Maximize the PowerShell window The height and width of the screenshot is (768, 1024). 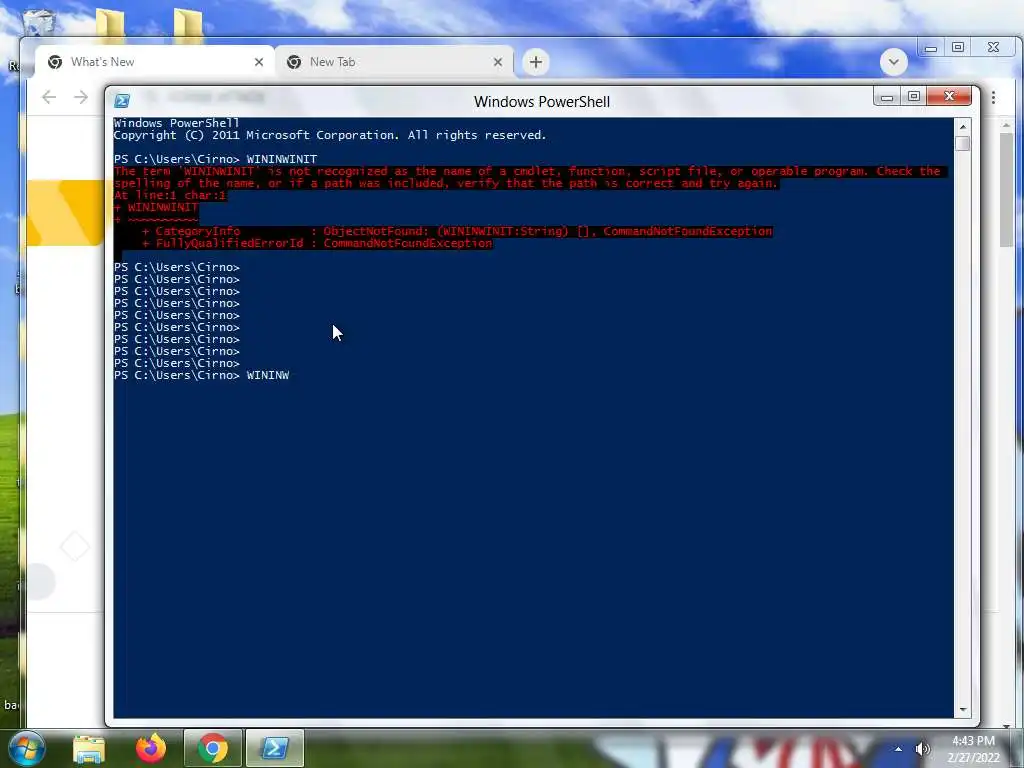point(914,97)
